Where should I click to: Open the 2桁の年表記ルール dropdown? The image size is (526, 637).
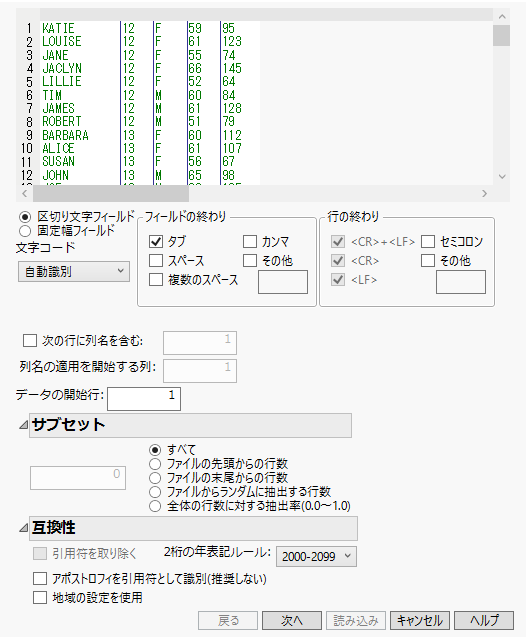pyautogui.click(x=316, y=556)
